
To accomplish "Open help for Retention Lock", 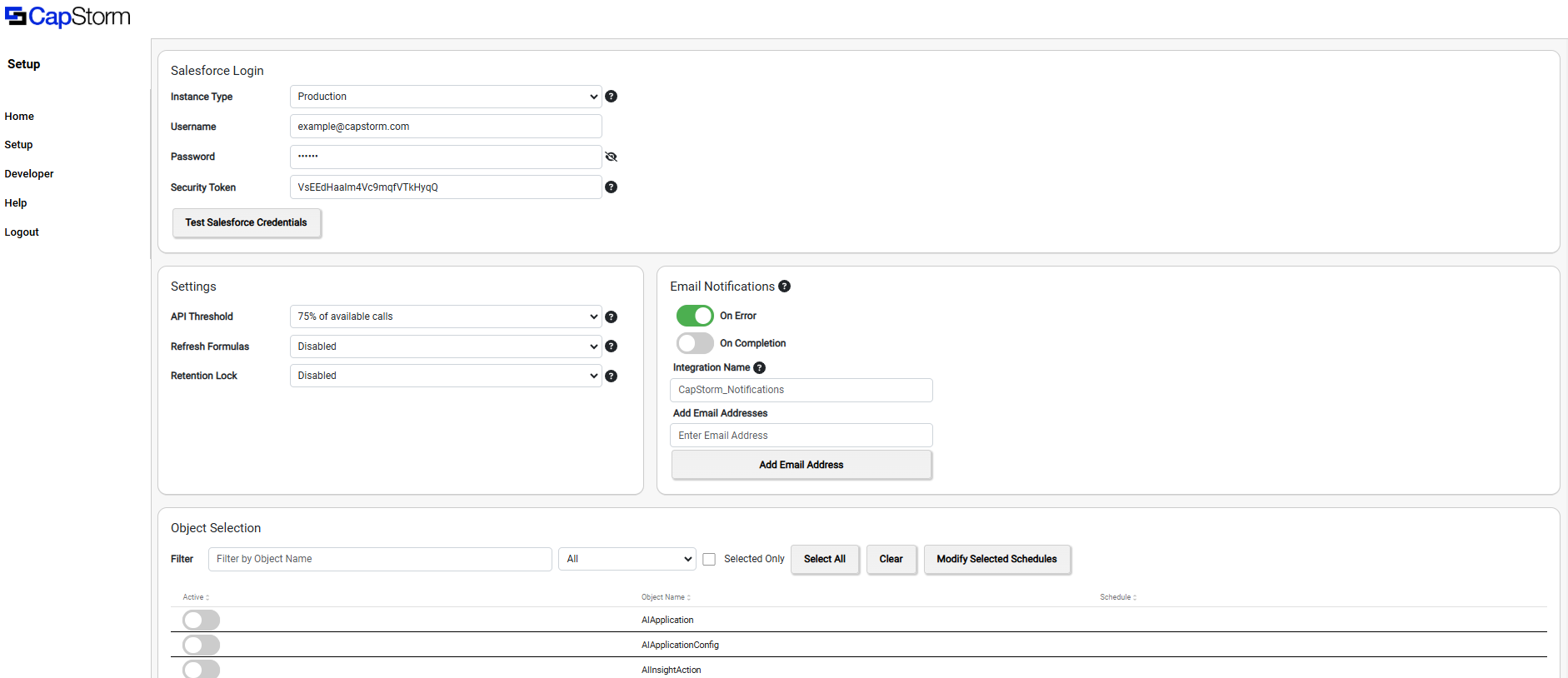I will [611, 376].
